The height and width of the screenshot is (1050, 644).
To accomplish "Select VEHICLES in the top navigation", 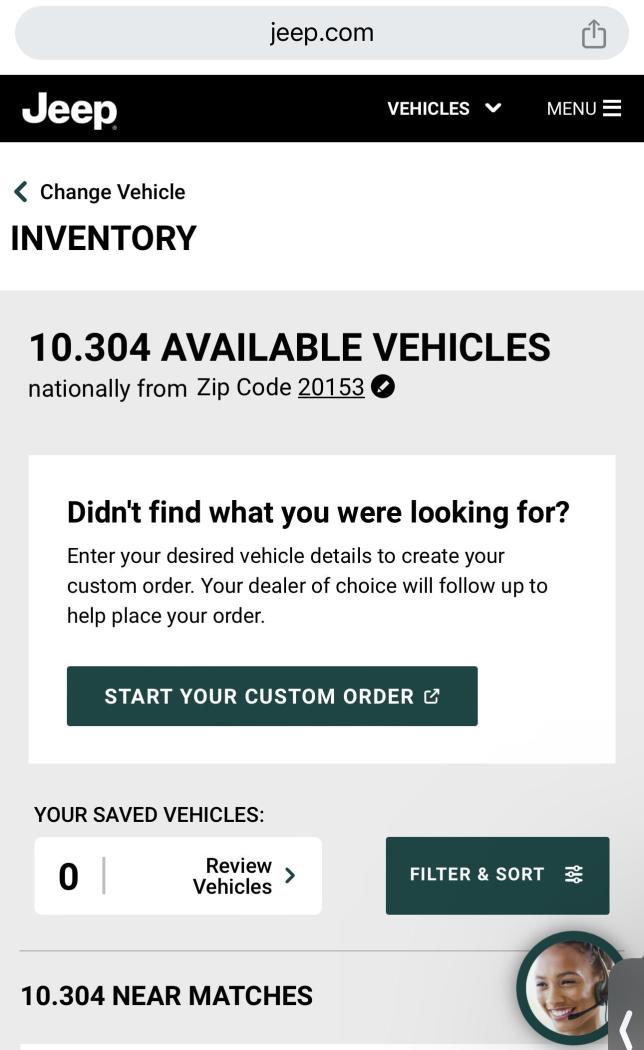I will 428,109.
